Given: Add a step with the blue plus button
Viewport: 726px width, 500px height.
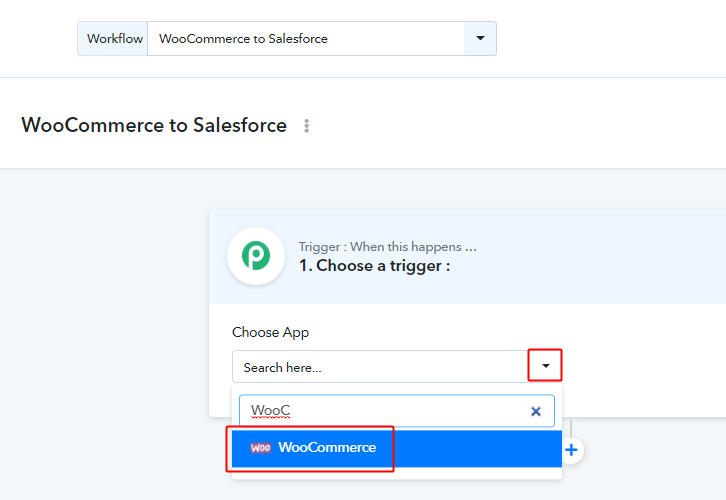Looking at the screenshot, I should point(571,450).
